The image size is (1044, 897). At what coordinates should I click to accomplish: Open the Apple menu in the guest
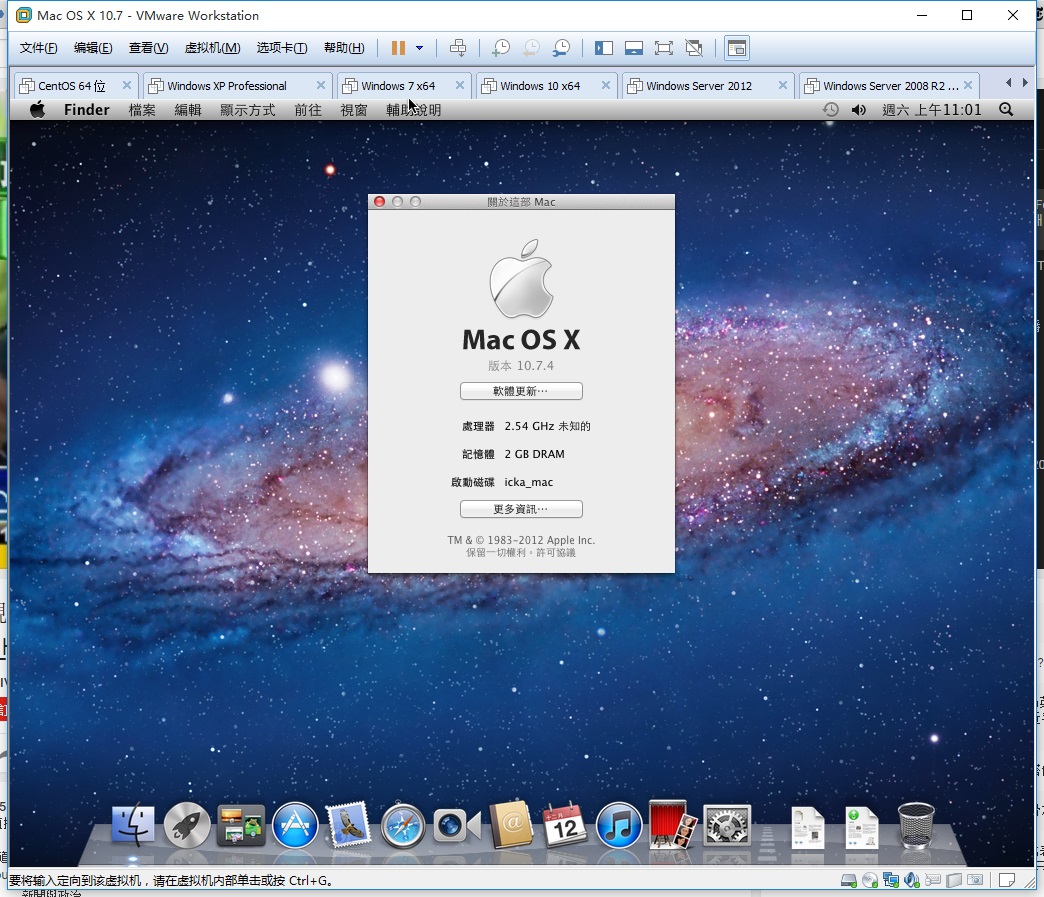[x=38, y=110]
